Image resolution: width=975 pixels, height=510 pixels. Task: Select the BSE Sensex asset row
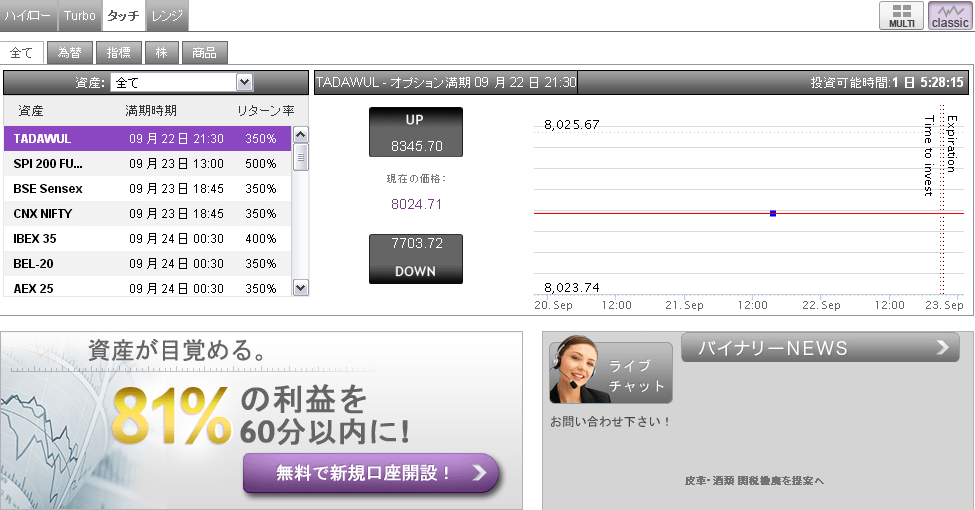147,188
